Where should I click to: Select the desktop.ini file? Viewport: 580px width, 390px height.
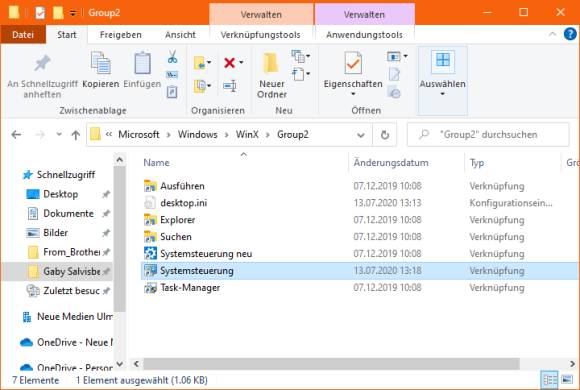[183, 203]
